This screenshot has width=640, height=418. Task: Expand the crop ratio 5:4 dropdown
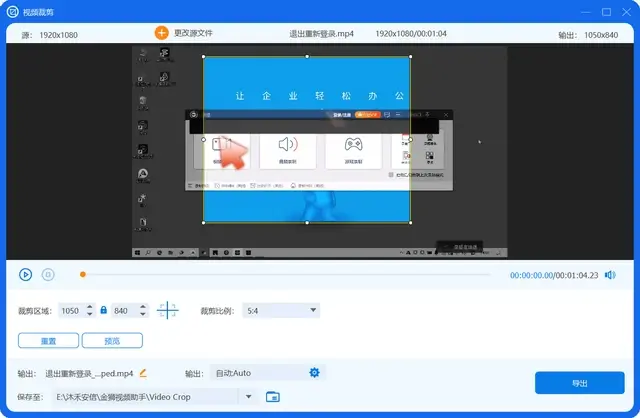pos(281,311)
